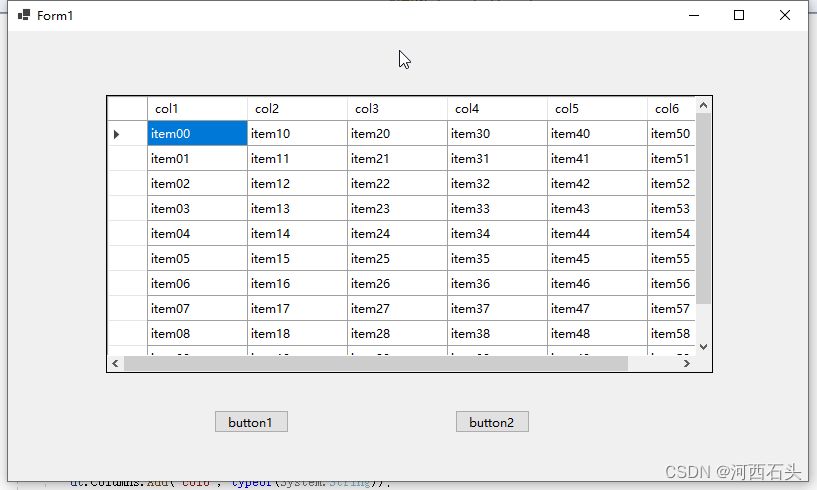Sort by col1 column header
Image resolution: width=817 pixels, height=490 pixels.
point(197,108)
